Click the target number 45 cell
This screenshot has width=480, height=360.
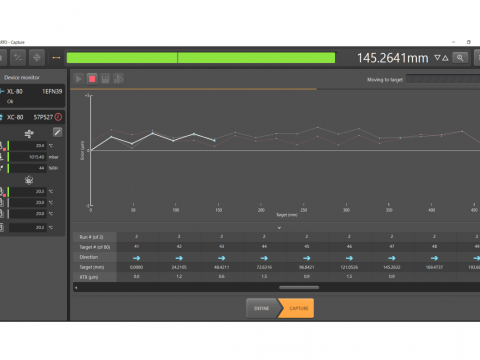[x=307, y=247]
